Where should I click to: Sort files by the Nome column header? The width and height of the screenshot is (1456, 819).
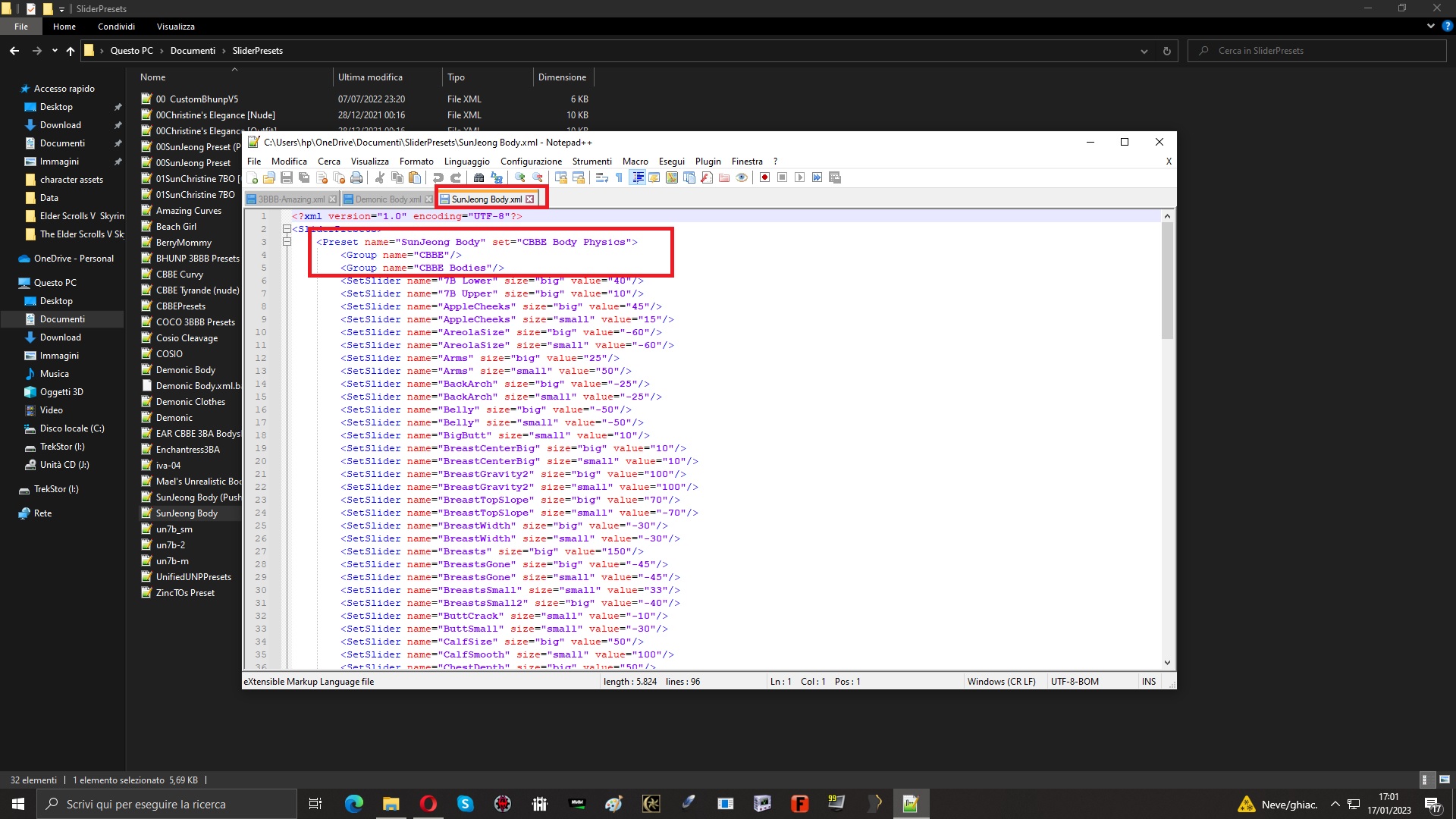tap(234, 77)
